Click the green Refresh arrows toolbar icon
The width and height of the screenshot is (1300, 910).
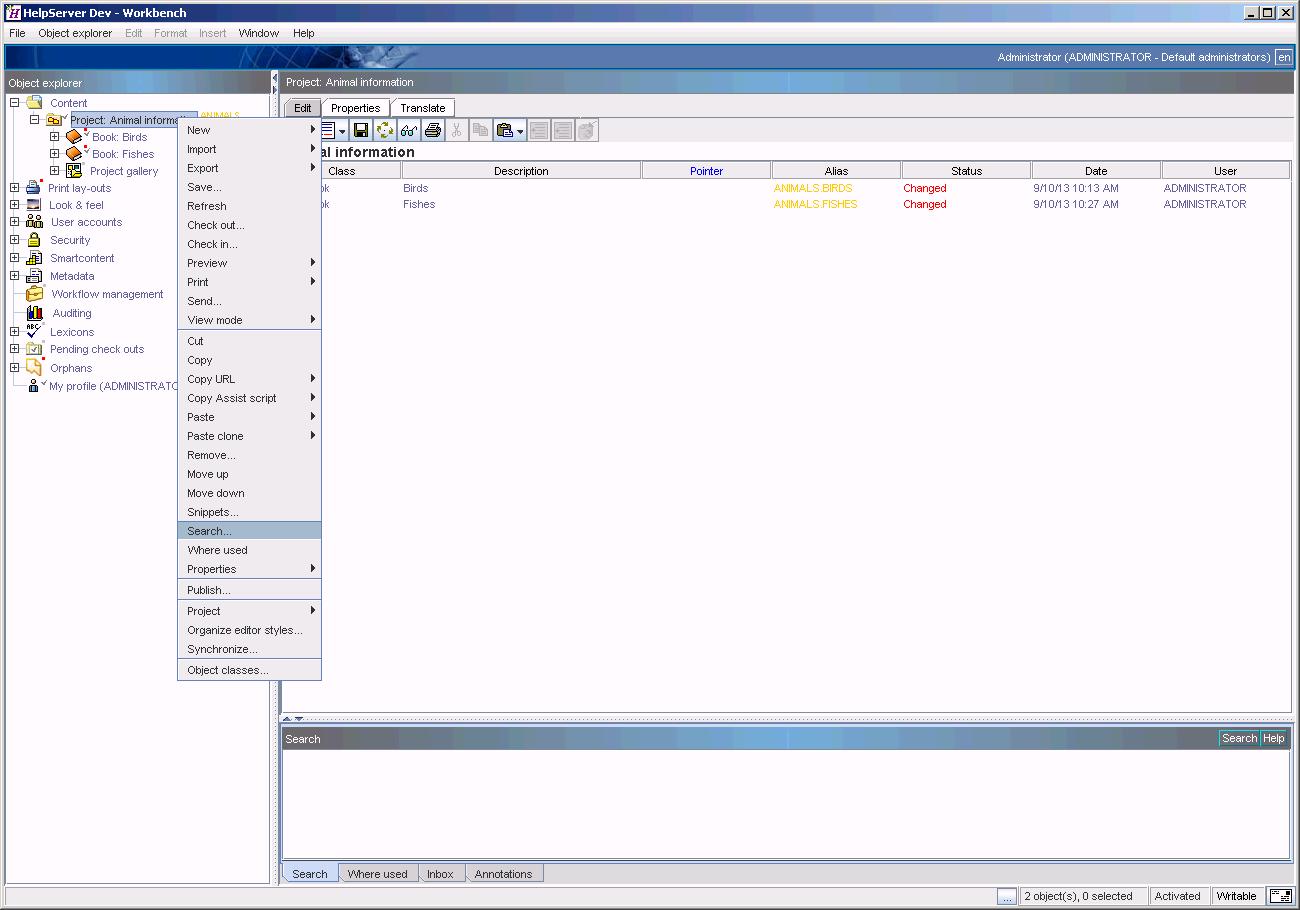pyautogui.click(x=385, y=130)
